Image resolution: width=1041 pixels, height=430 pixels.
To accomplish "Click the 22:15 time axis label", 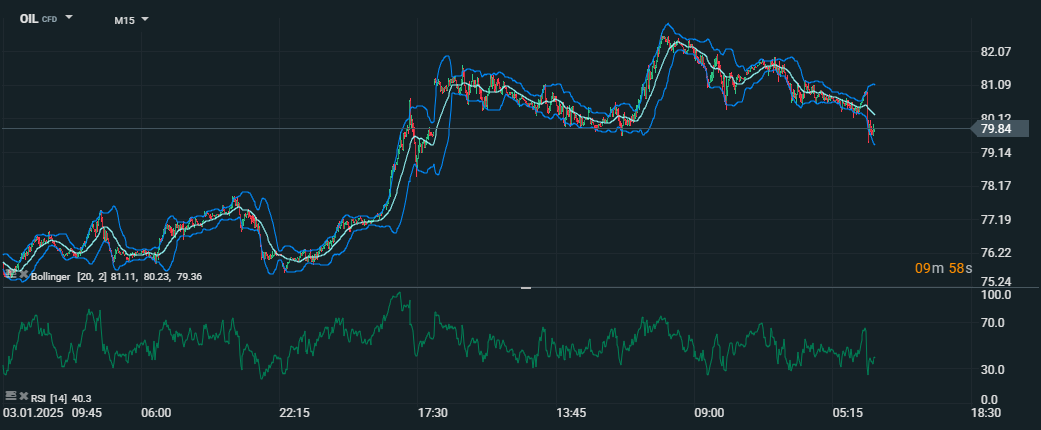I will click(x=294, y=412).
